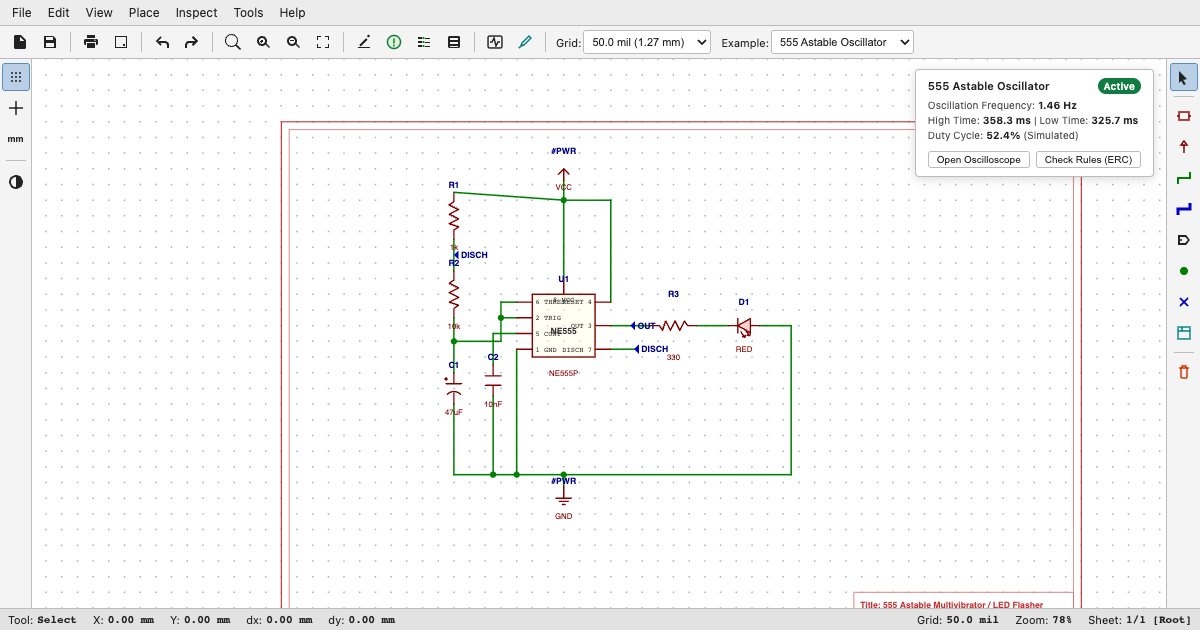Select the no-connect X flag tool
1200x630 pixels.
(1184, 302)
